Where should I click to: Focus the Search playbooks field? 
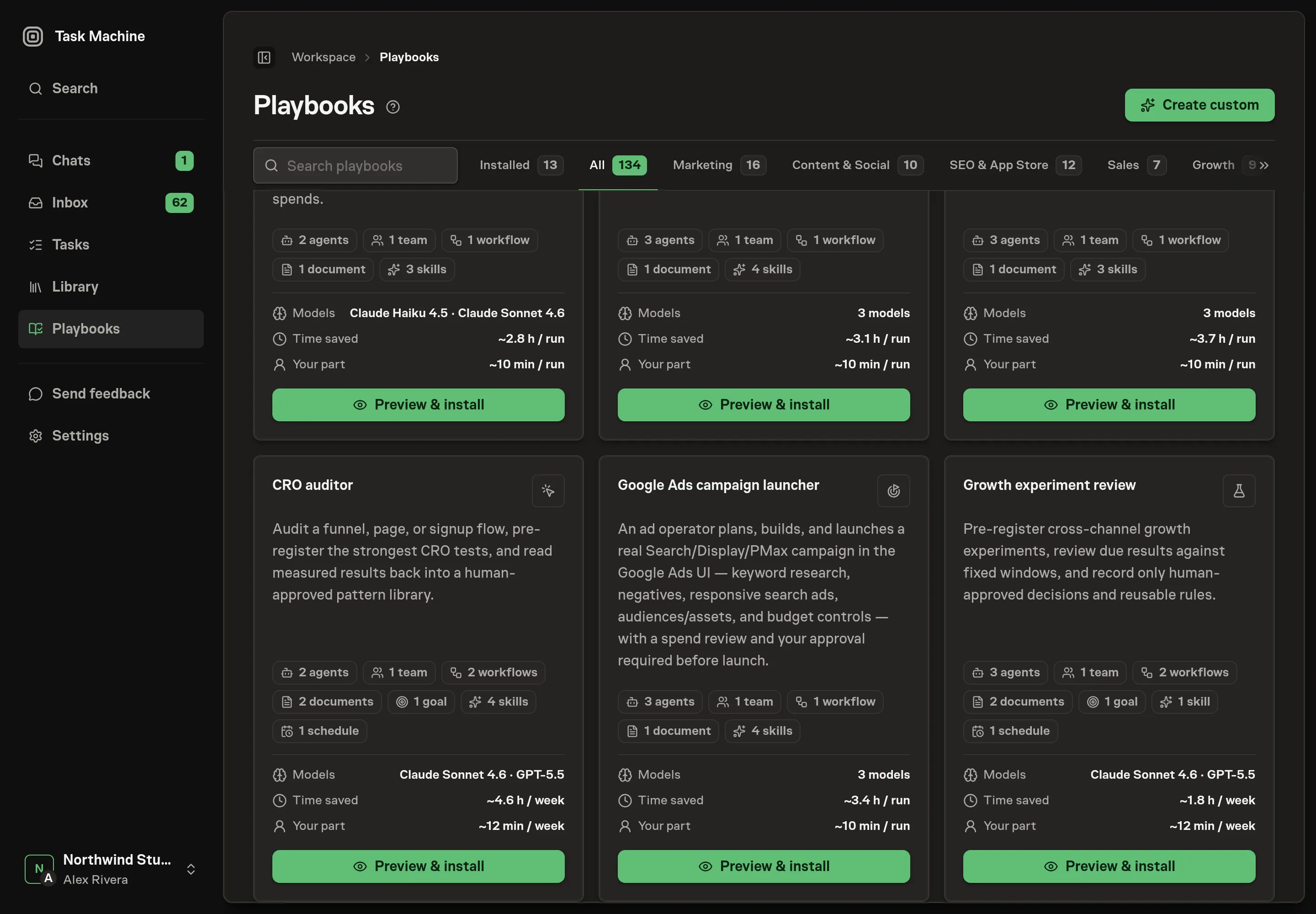pos(355,165)
